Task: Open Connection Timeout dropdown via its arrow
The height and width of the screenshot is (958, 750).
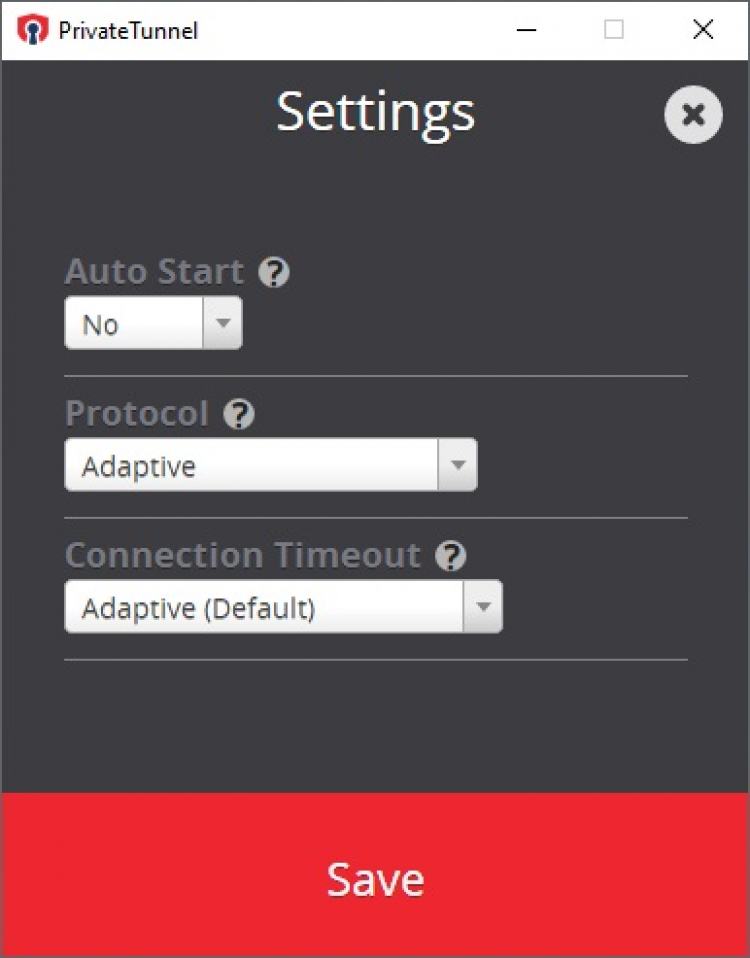Action: [x=483, y=607]
